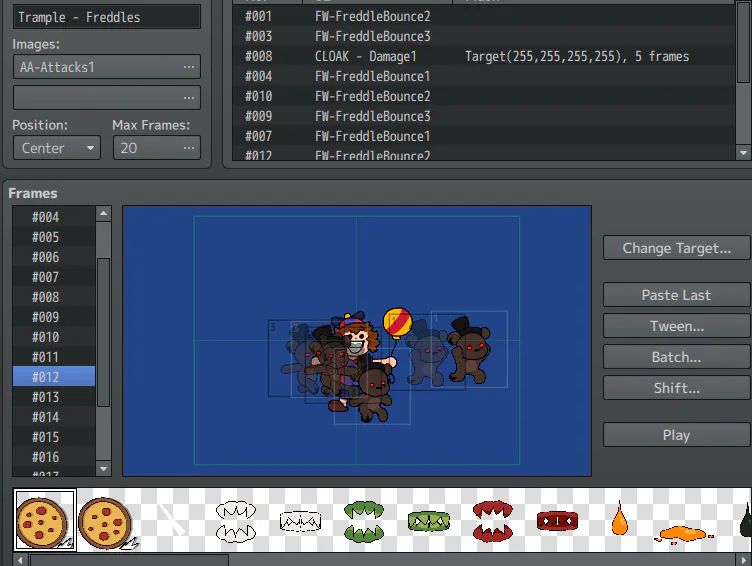Image resolution: width=752 pixels, height=566 pixels.
Task: Click Frames list scroll down arrow
Action: click(x=104, y=469)
